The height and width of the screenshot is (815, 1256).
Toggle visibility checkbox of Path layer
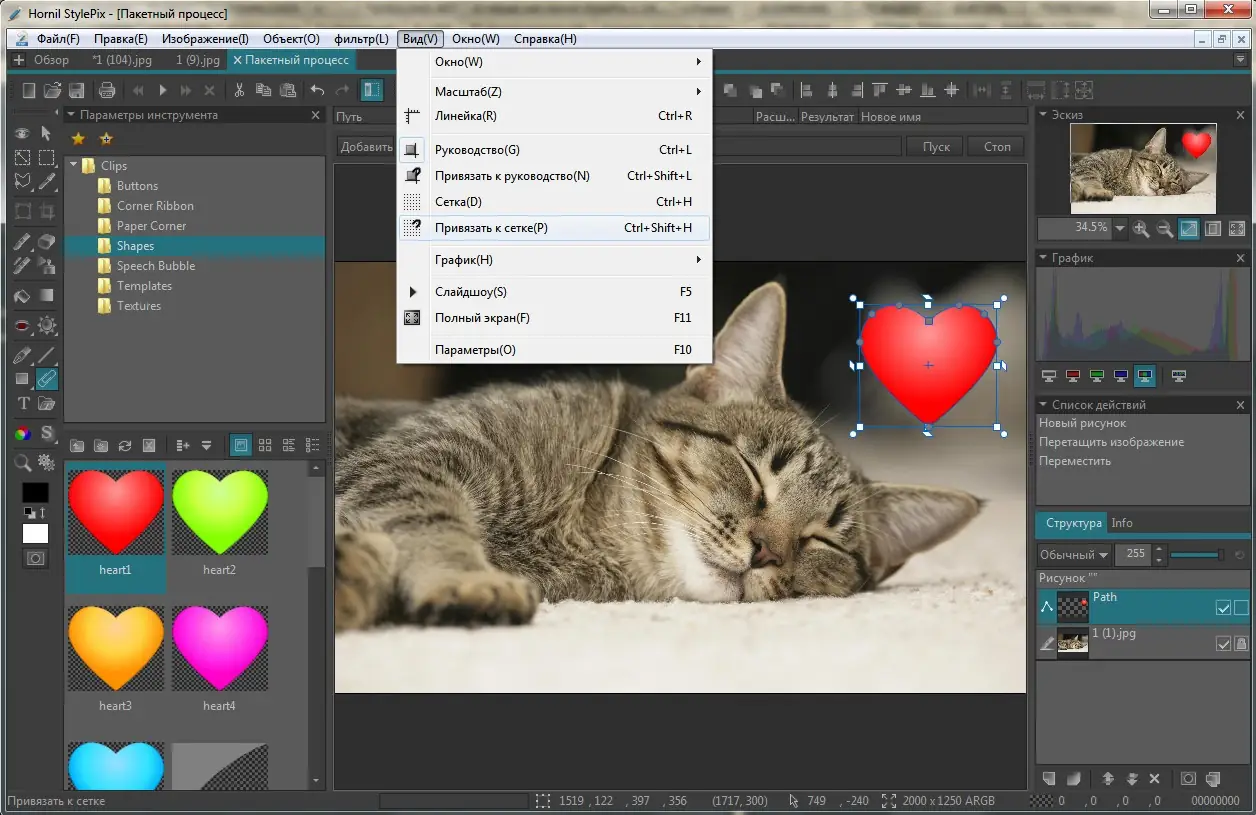click(1223, 607)
